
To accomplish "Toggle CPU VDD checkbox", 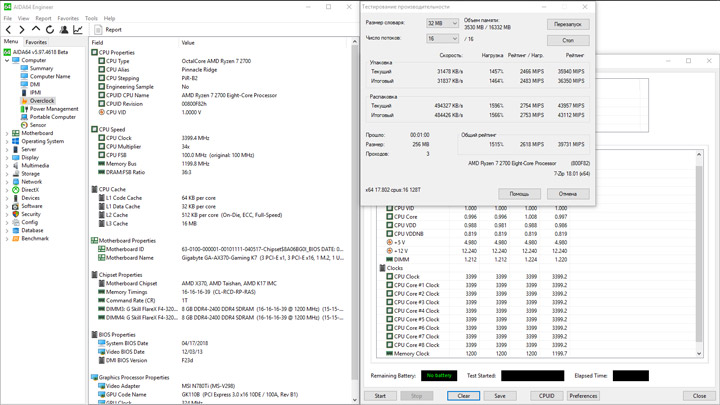I will click(x=389, y=225).
